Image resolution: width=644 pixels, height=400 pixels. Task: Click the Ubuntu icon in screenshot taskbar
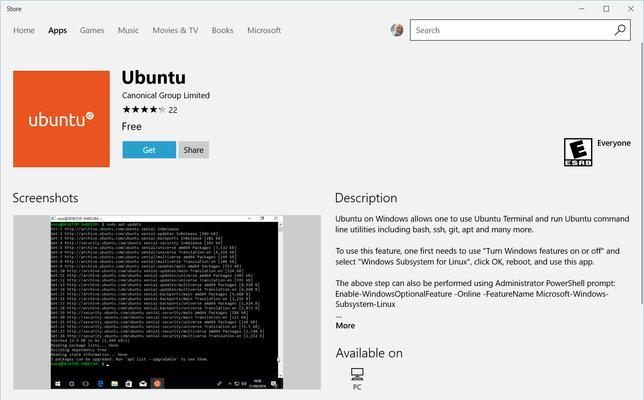coord(157,384)
